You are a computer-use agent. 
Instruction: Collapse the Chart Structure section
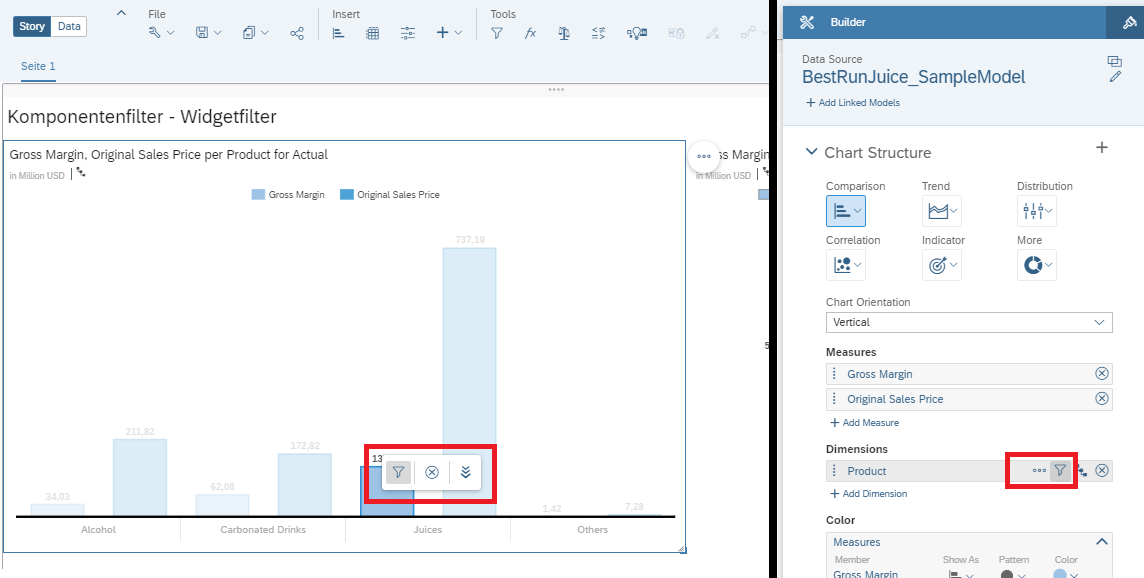pos(811,152)
